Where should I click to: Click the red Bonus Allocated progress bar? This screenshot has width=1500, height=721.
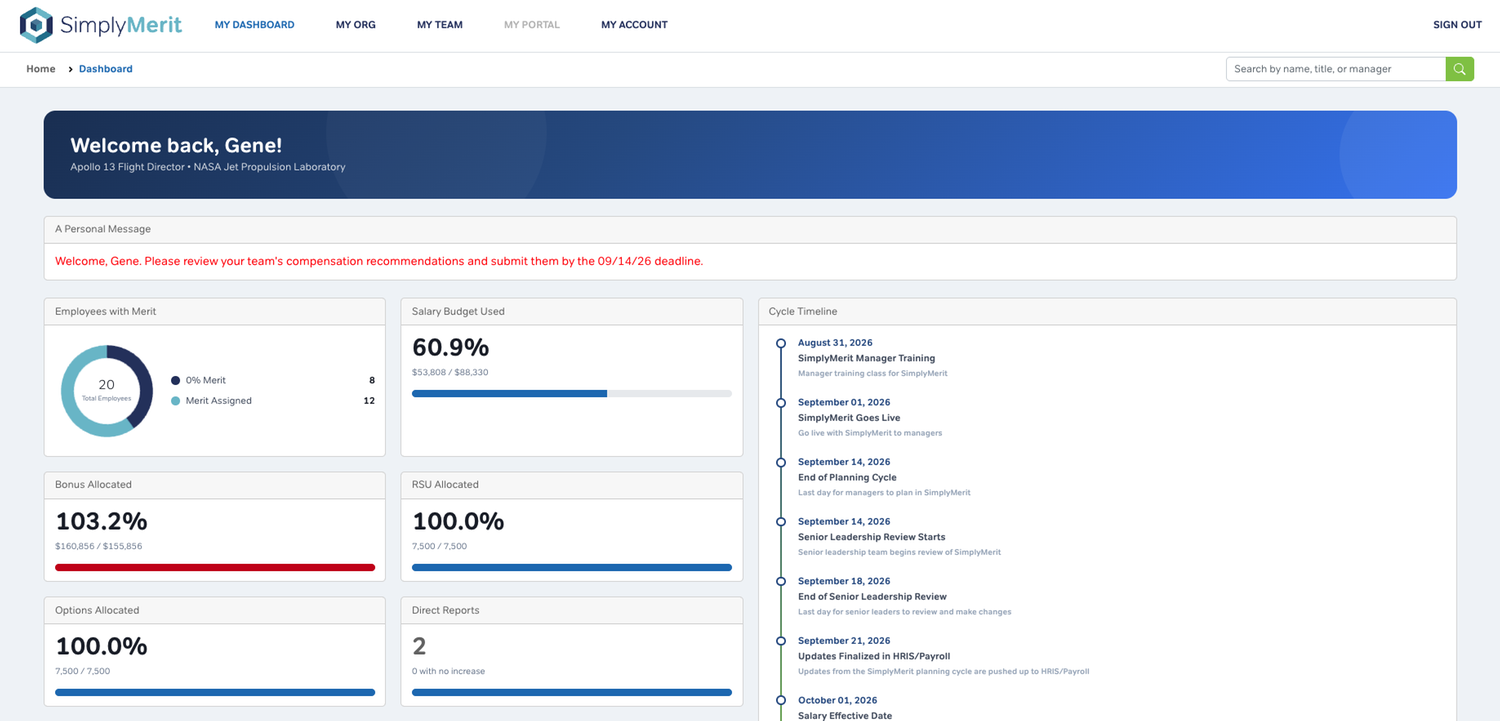point(215,567)
